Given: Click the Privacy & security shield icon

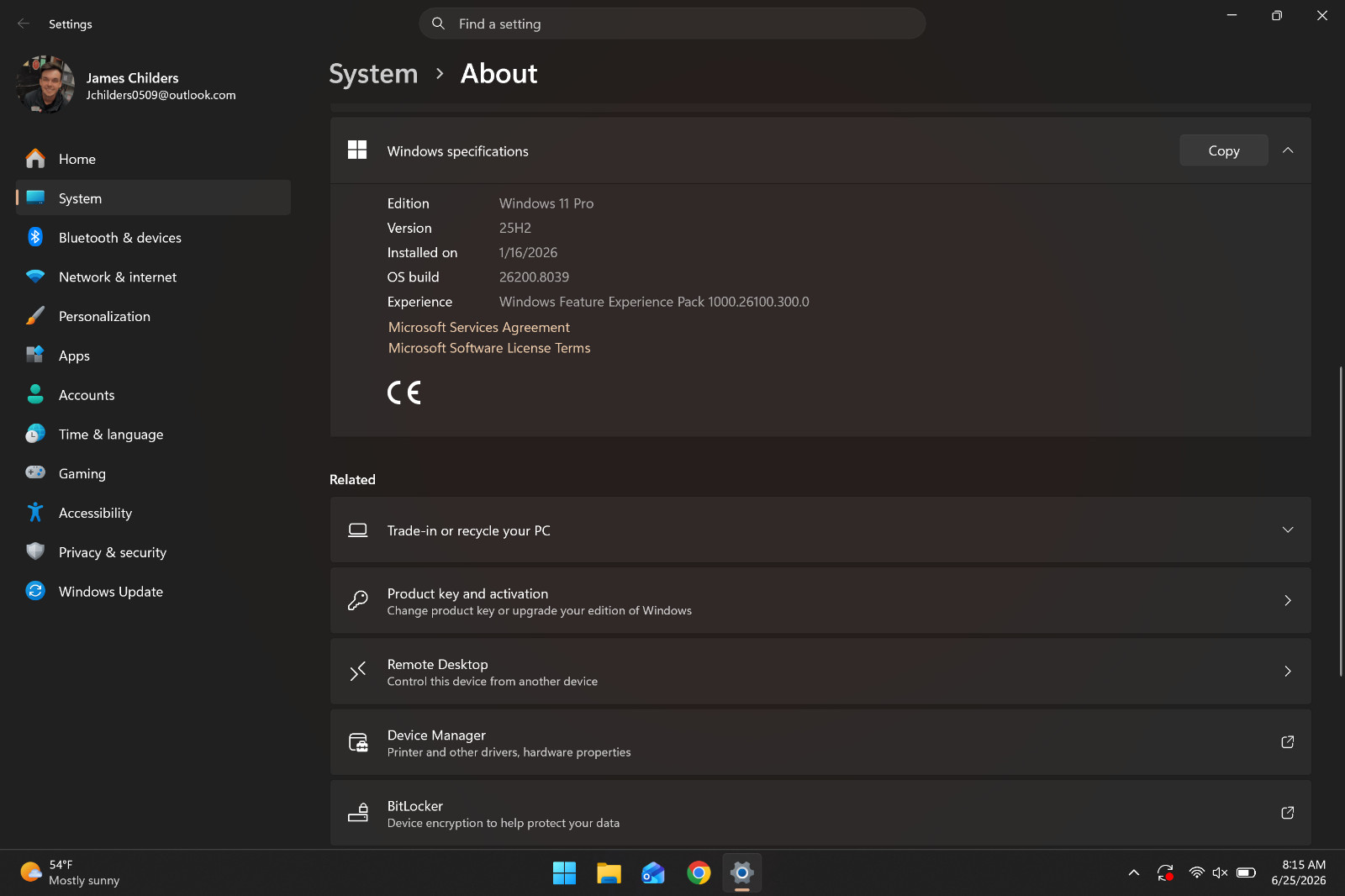Looking at the screenshot, I should tap(35, 551).
